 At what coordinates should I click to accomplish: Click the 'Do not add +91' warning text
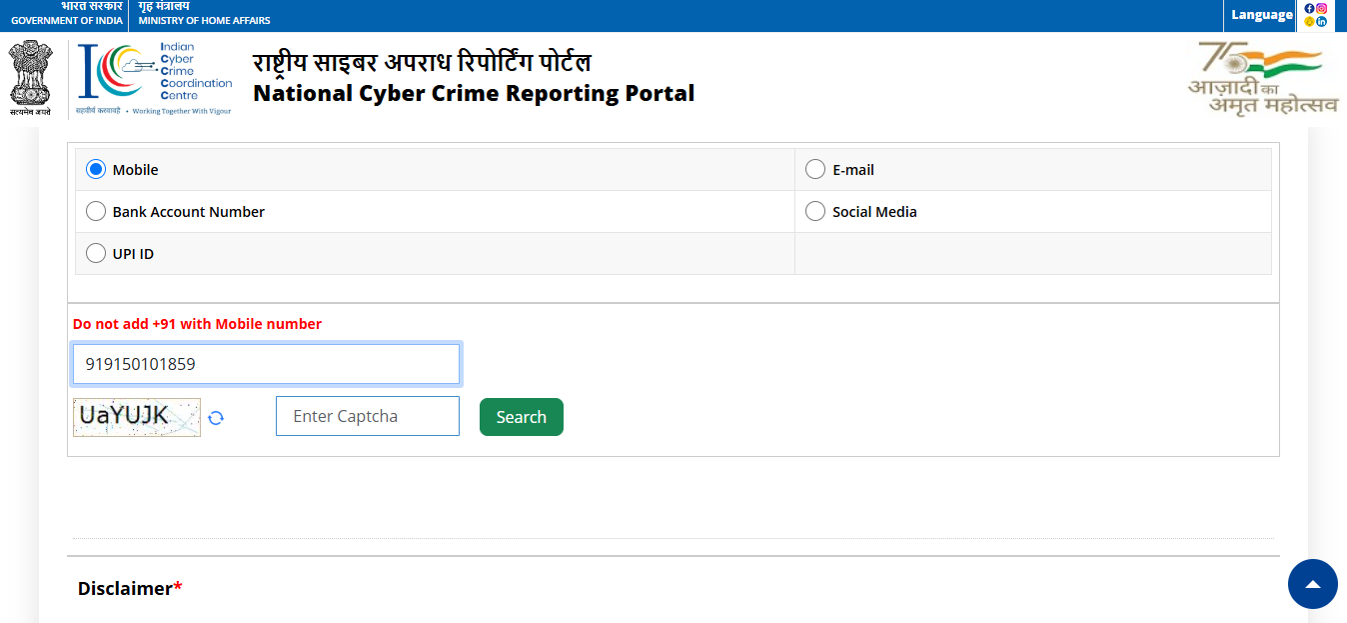tap(197, 324)
